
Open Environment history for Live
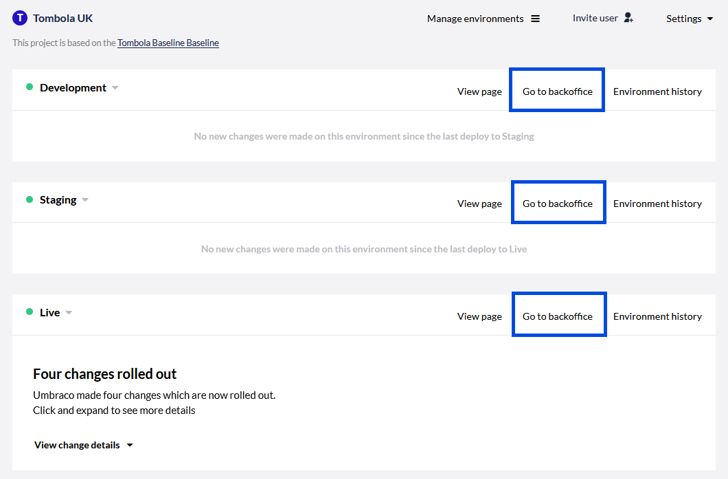tap(657, 316)
